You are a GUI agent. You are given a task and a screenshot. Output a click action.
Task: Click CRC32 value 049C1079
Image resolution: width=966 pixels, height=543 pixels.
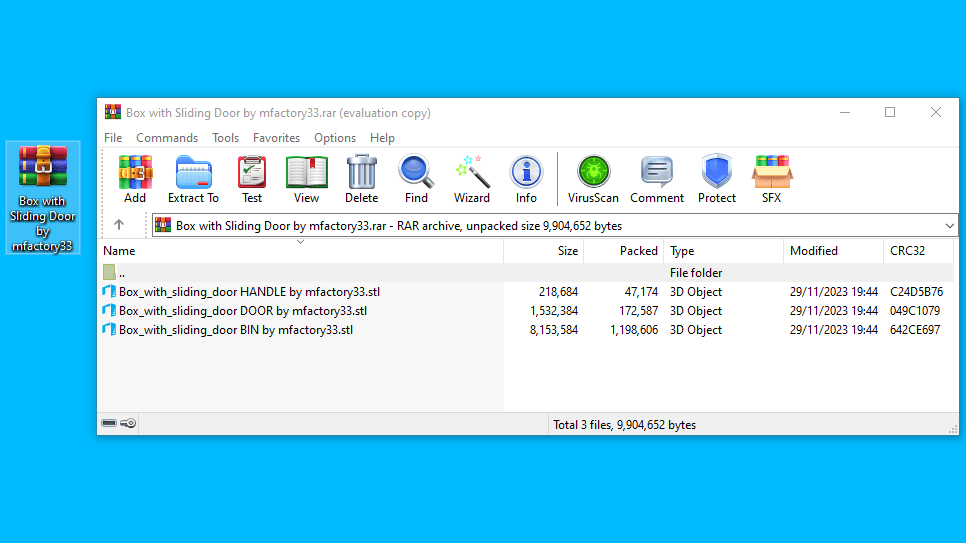[915, 311]
